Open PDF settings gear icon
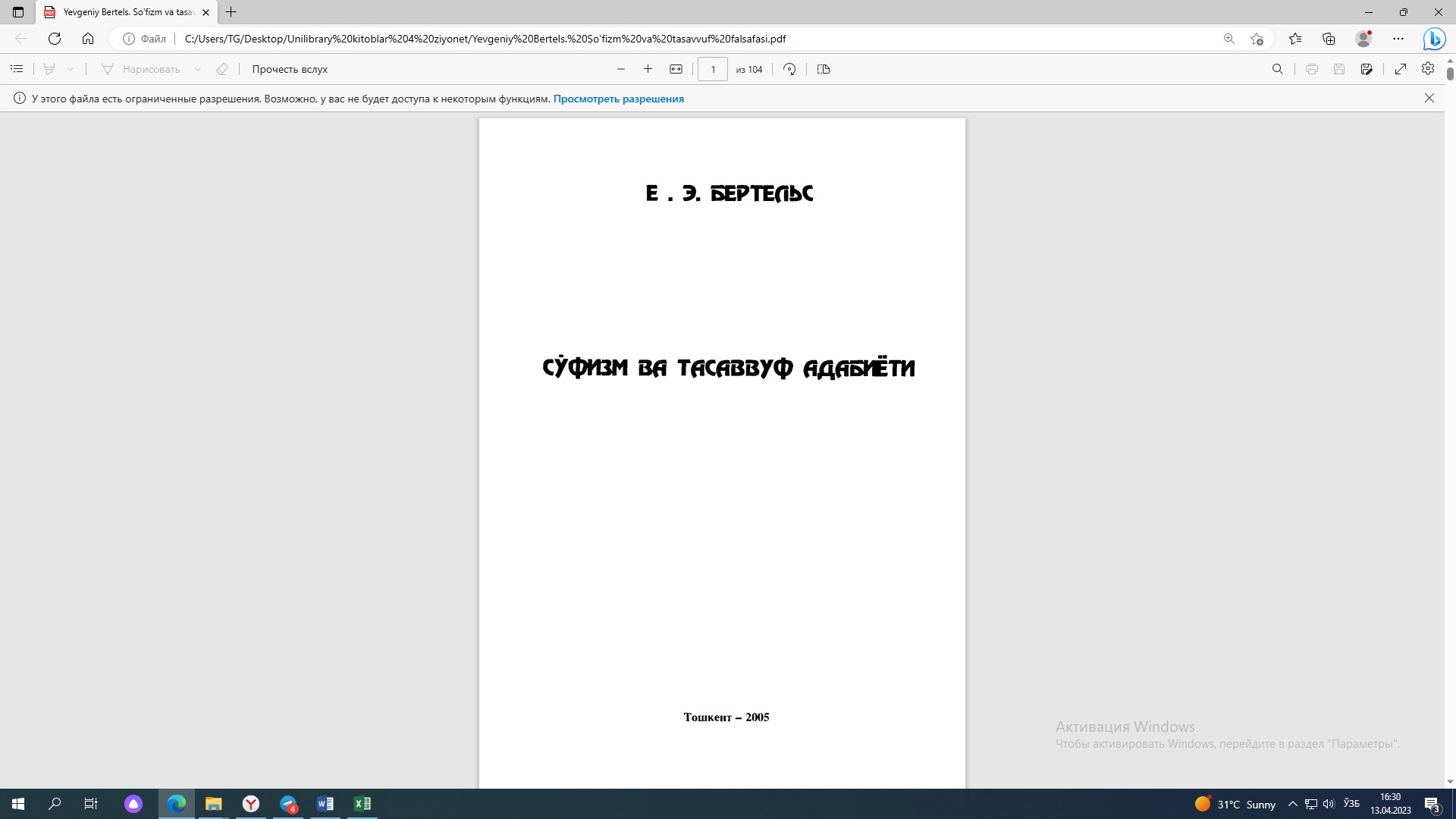This screenshot has width=1456, height=819. (1428, 69)
